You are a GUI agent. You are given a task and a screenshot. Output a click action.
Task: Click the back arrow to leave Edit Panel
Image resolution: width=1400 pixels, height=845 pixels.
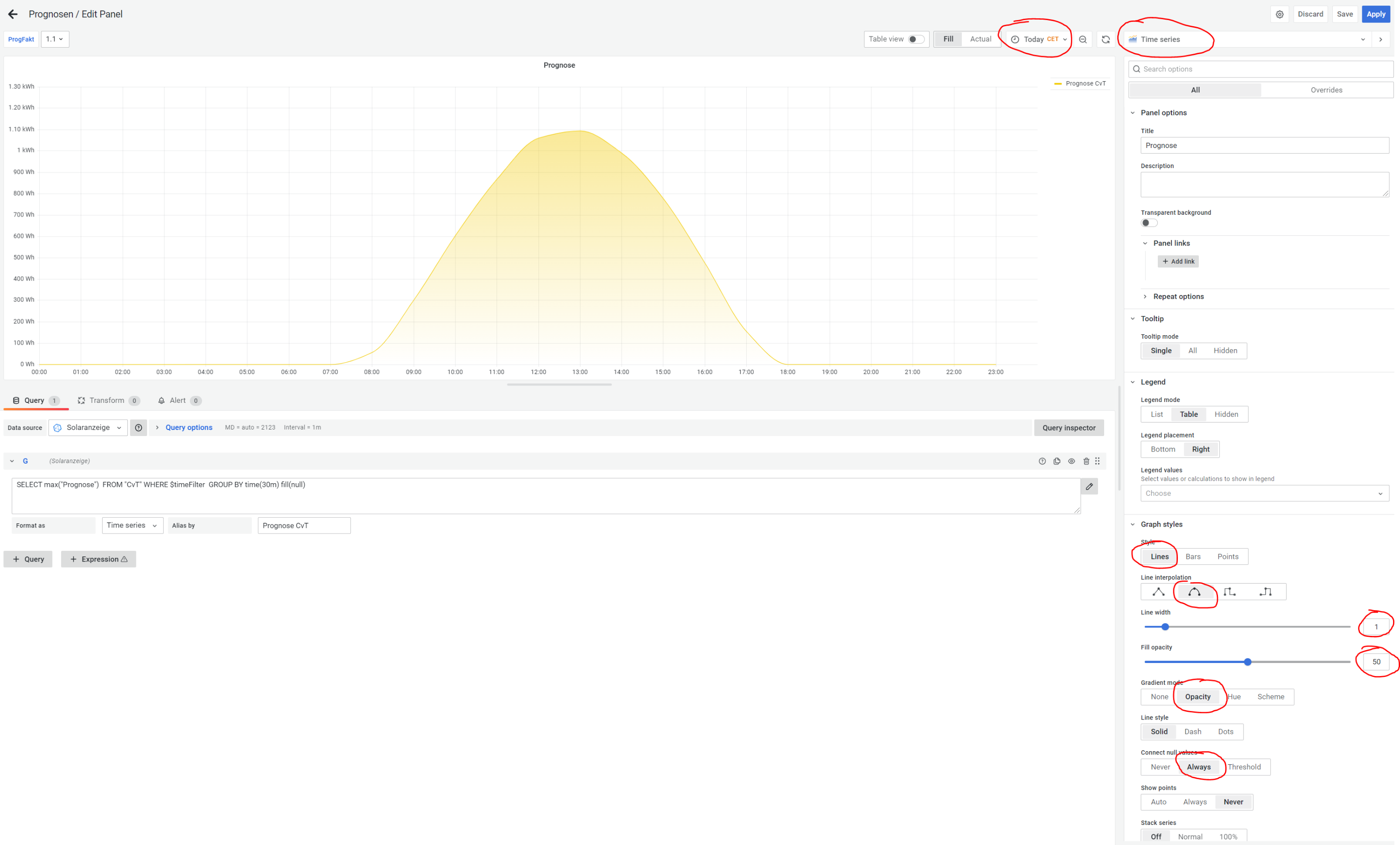pyautogui.click(x=13, y=14)
